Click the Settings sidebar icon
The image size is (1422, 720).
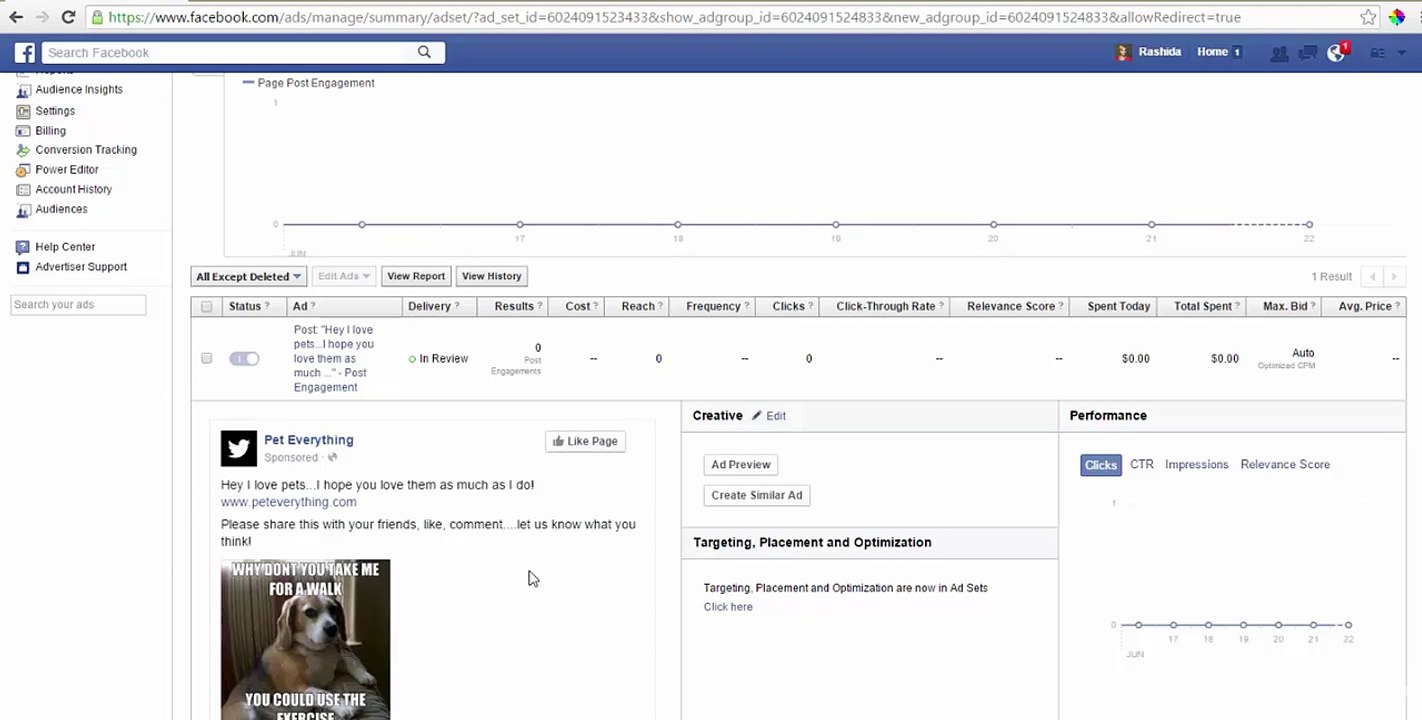pos(23,111)
